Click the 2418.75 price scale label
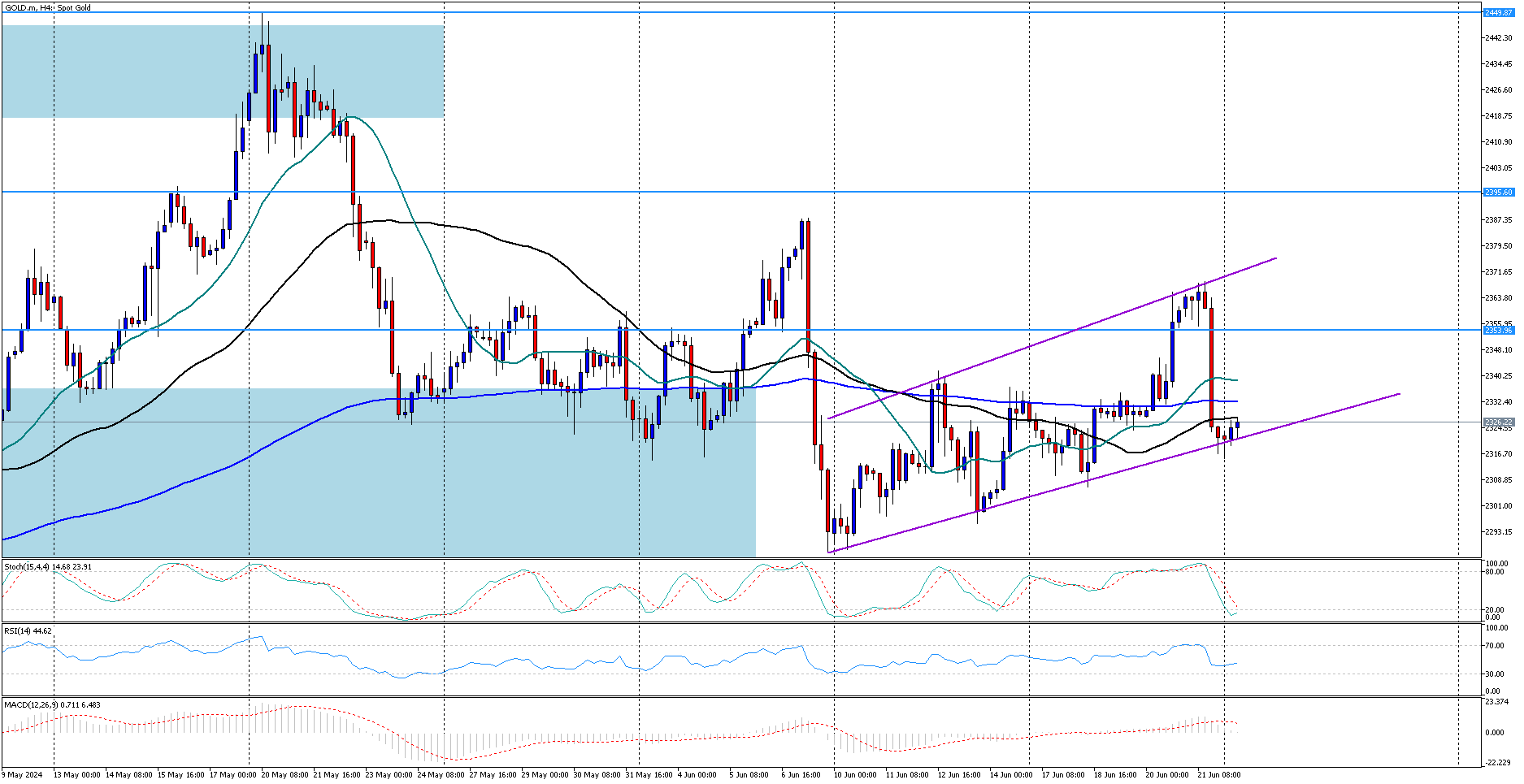The height and width of the screenshot is (784, 1524). point(1498,116)
